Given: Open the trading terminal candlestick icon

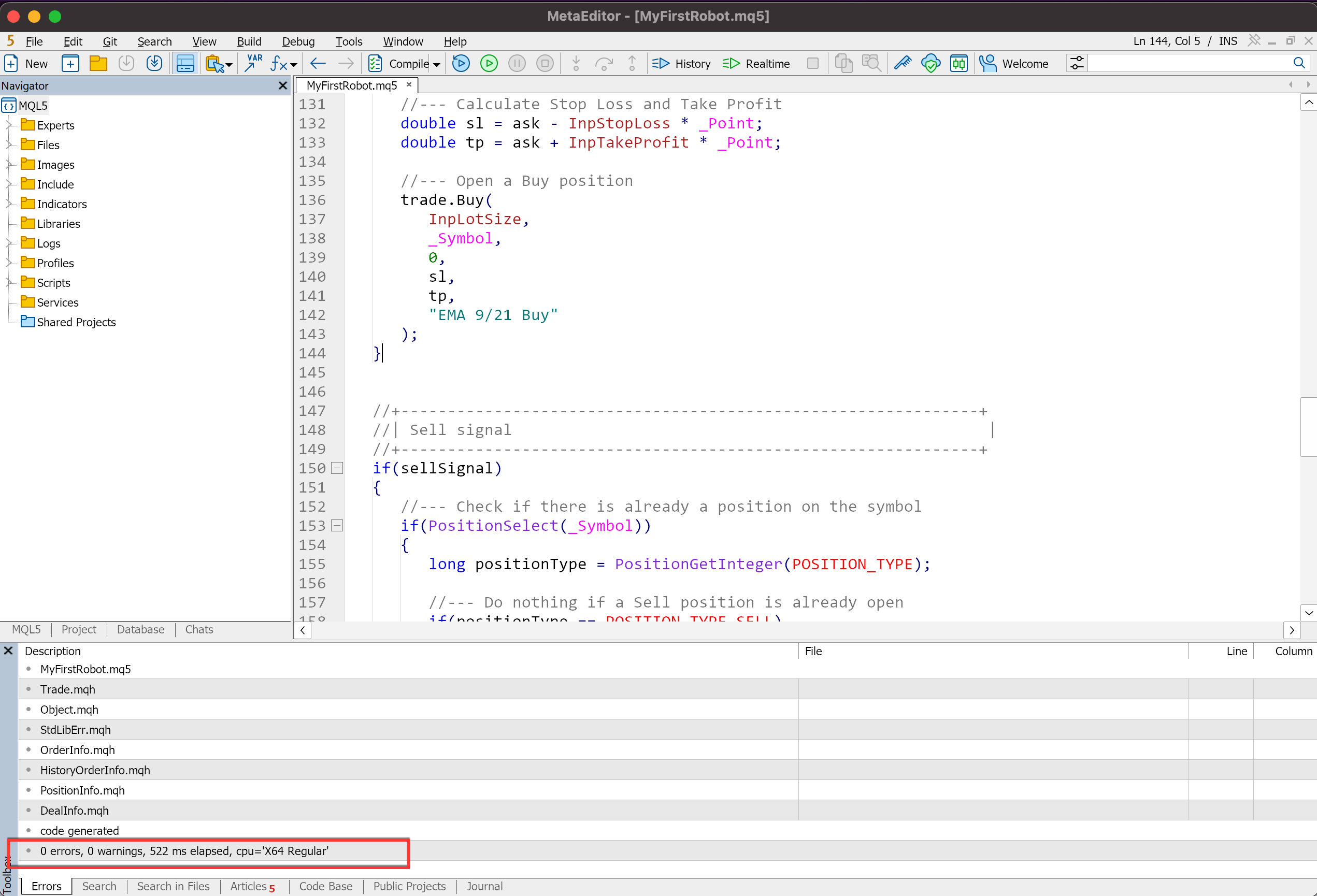Looking at the screenshot, I should [959, 63].
